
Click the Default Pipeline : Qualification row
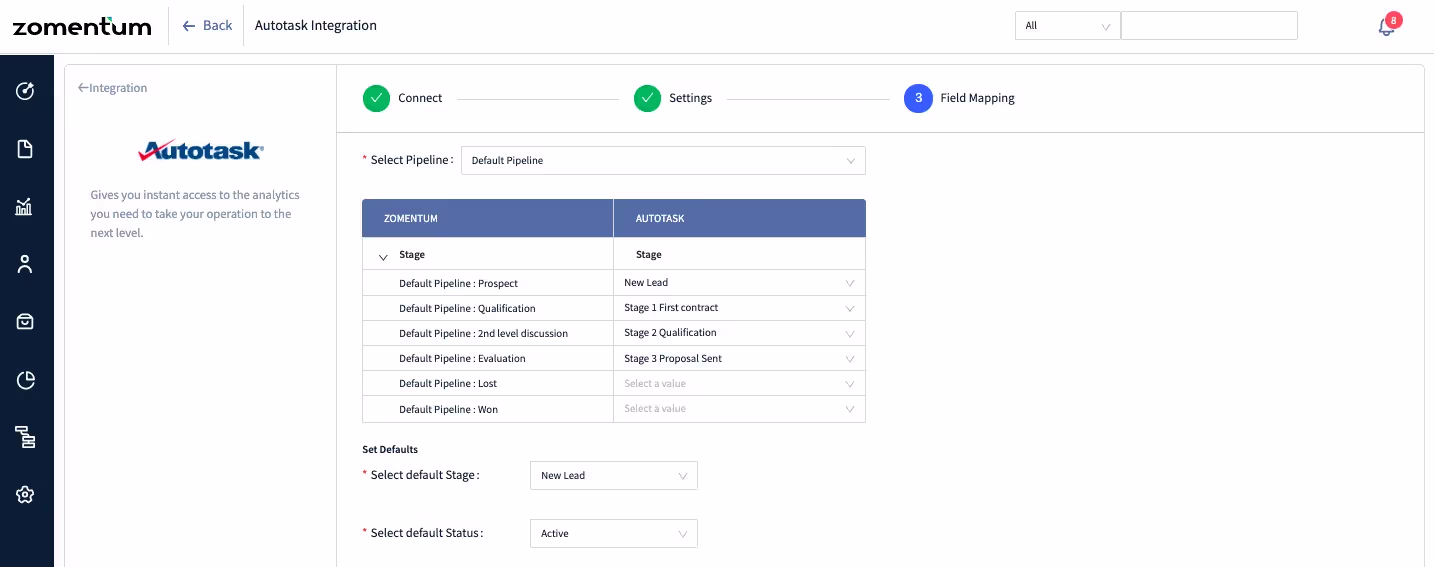pos(488,308)
